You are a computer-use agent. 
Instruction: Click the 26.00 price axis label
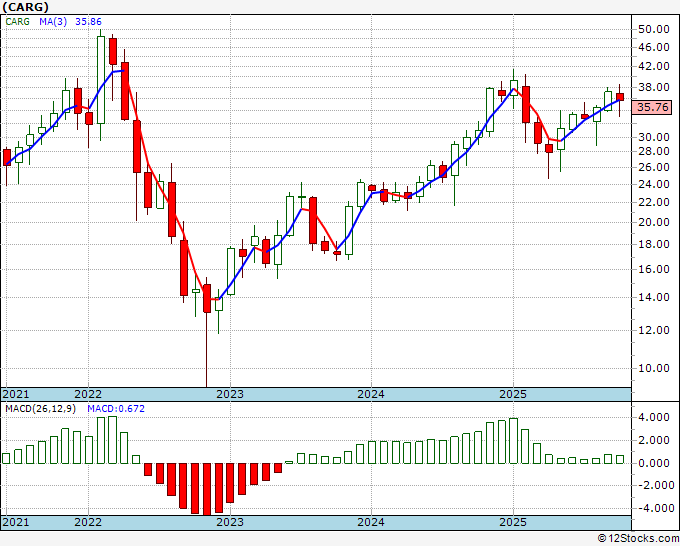click(x=654, y=167)
